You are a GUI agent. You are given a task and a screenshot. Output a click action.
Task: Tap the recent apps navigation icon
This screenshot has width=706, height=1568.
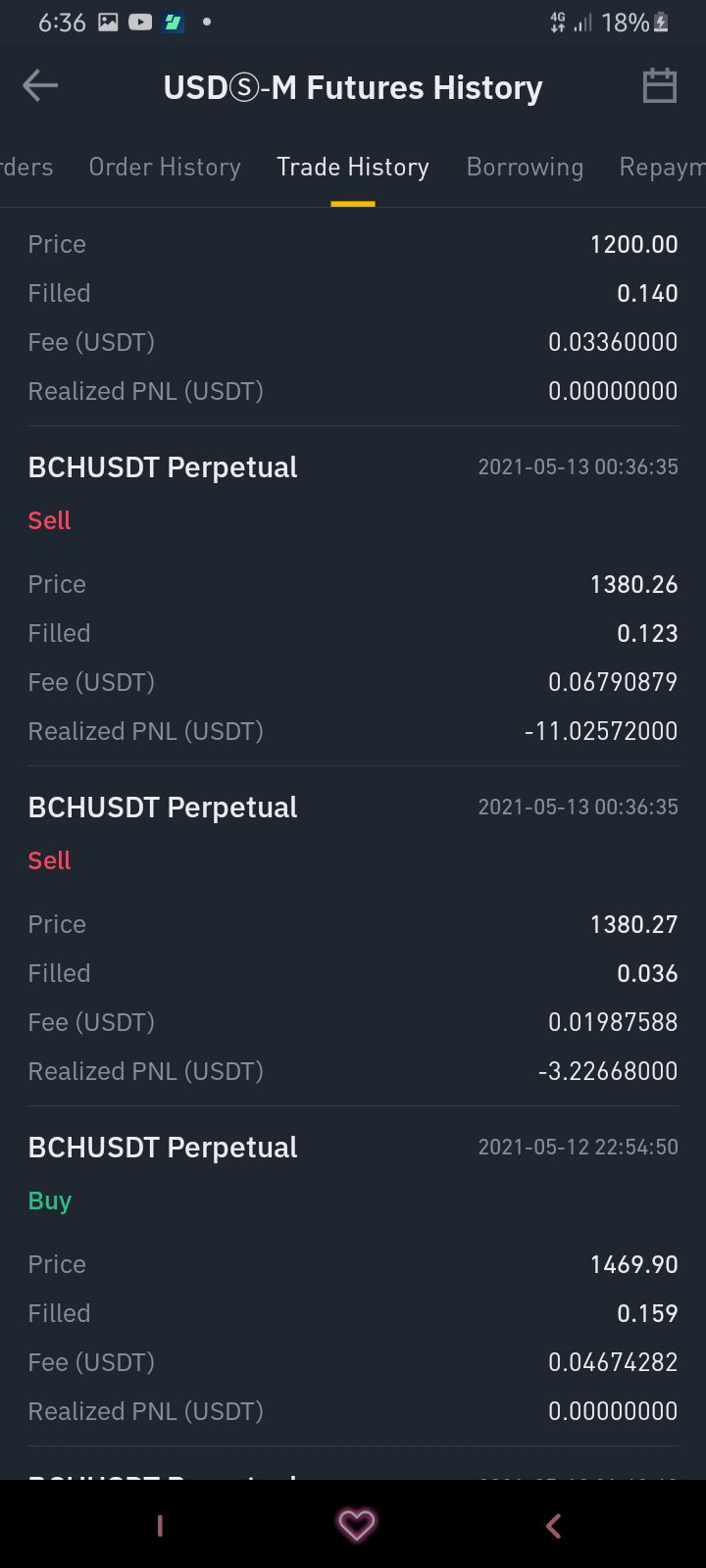pyautogui.click(x=160, y=1526)
